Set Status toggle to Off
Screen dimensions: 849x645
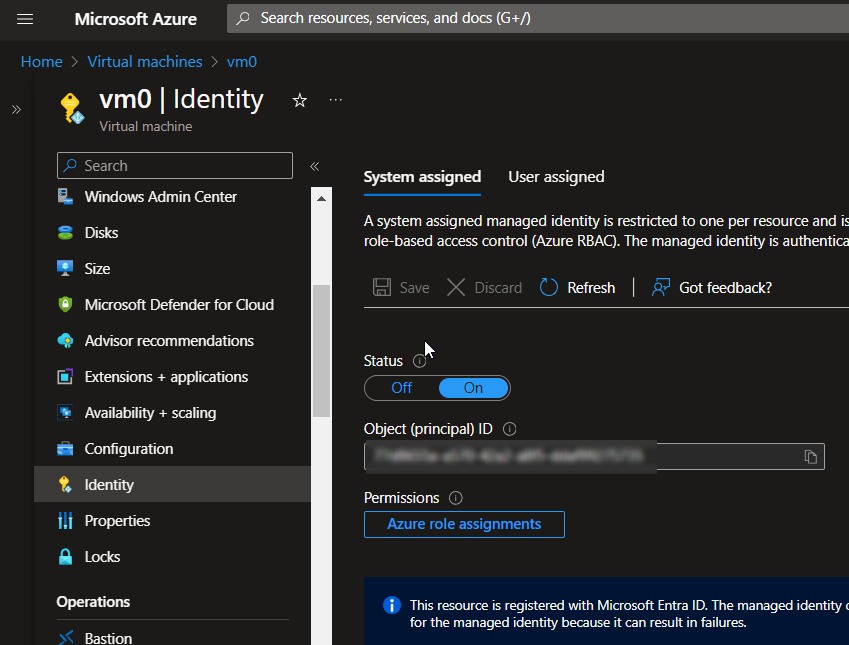[x=402, y=388]
